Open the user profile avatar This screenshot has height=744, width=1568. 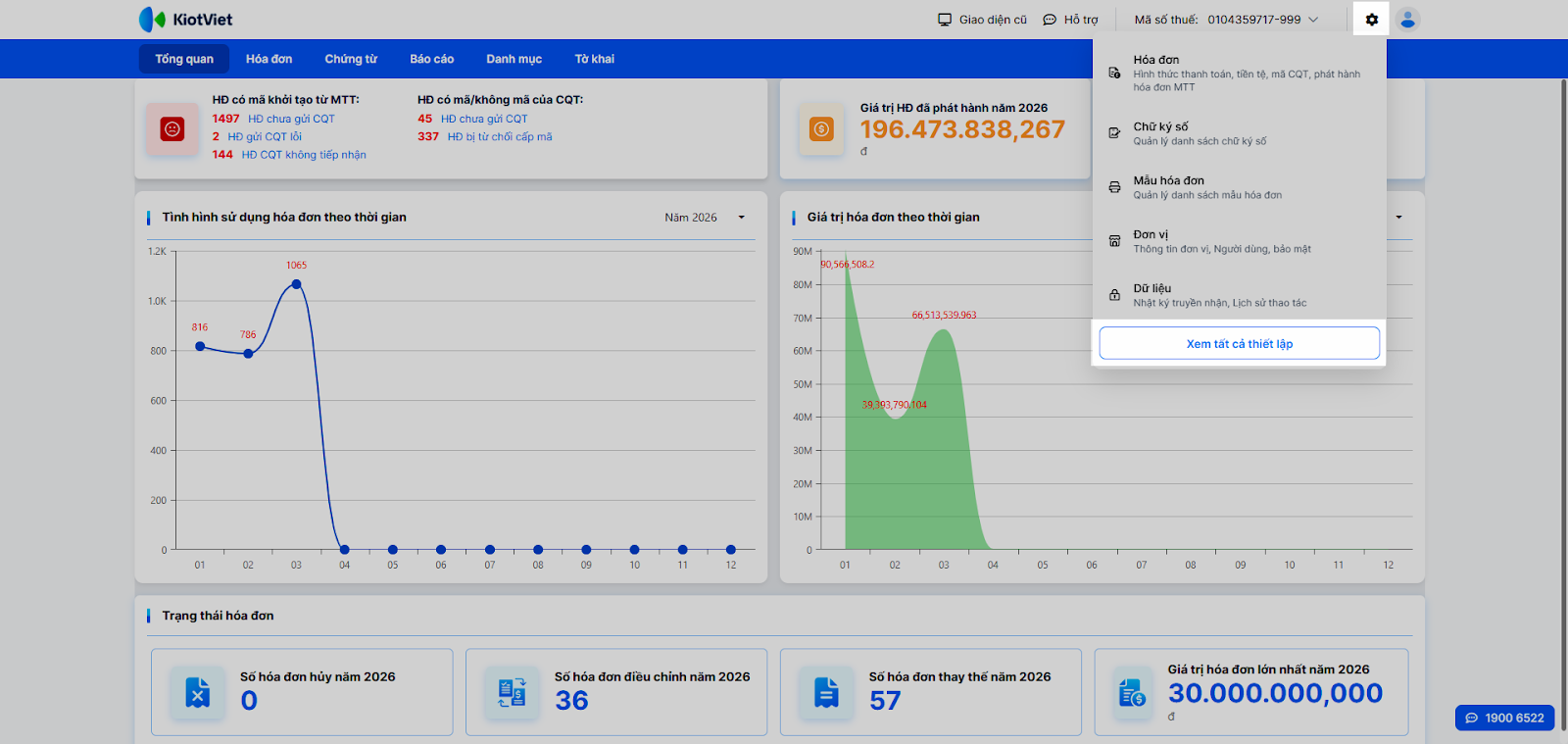[x=1407, y=20]
